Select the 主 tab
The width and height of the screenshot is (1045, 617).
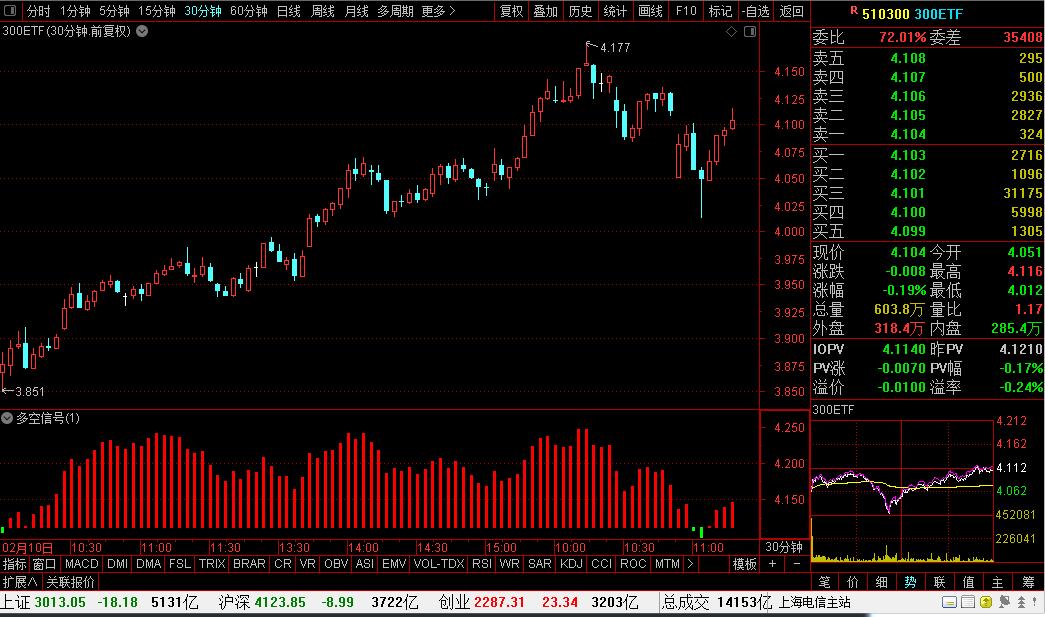point(997,582)
